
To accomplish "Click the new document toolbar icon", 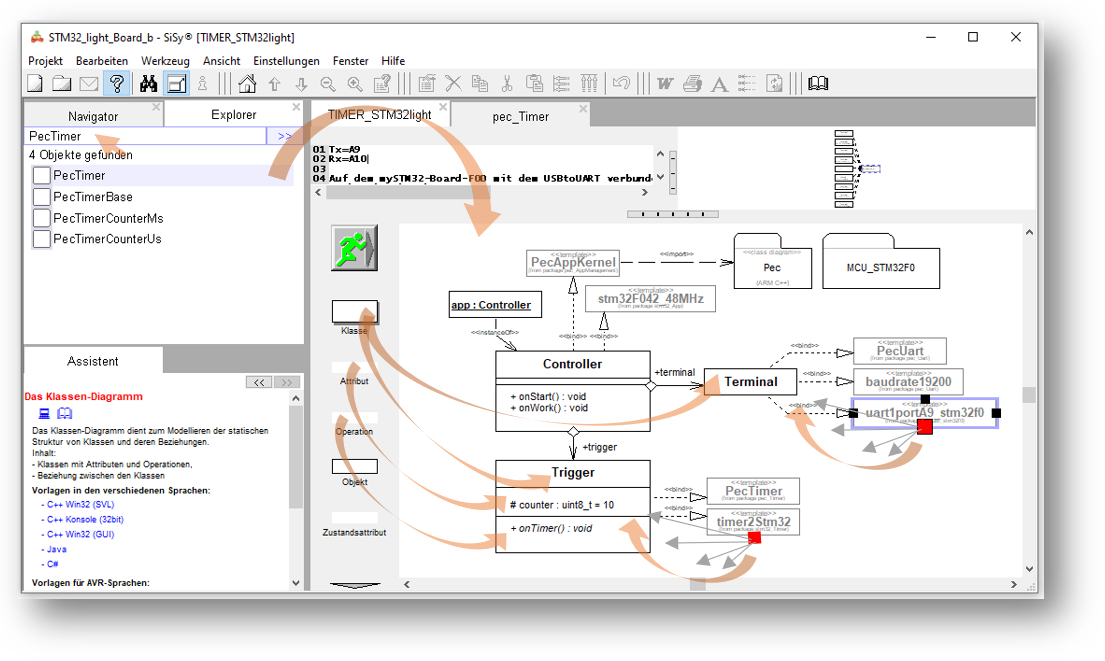I will coord(35,84).
